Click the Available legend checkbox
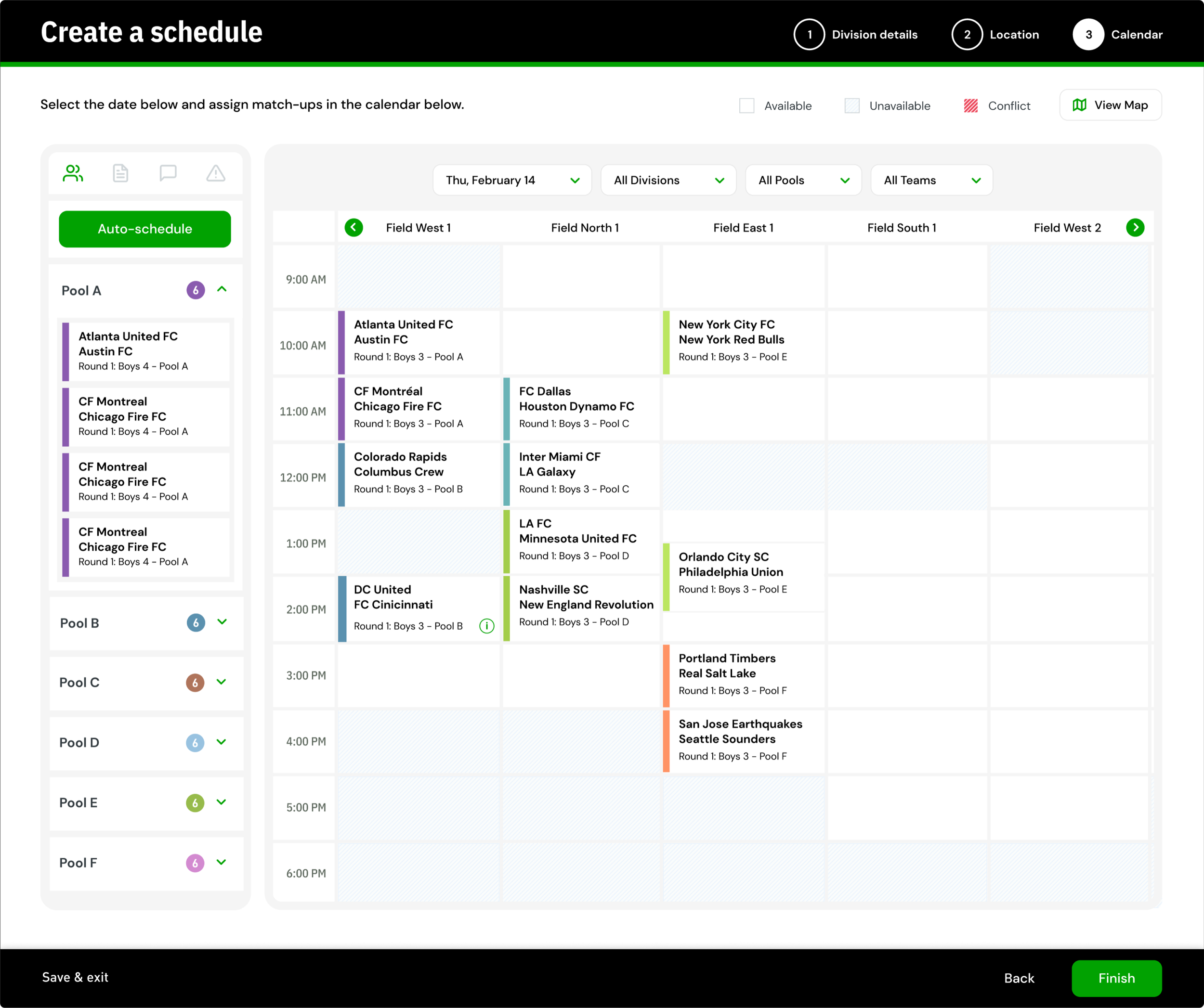Screen dimensions: 1204x1008 [x=746, y=105]
